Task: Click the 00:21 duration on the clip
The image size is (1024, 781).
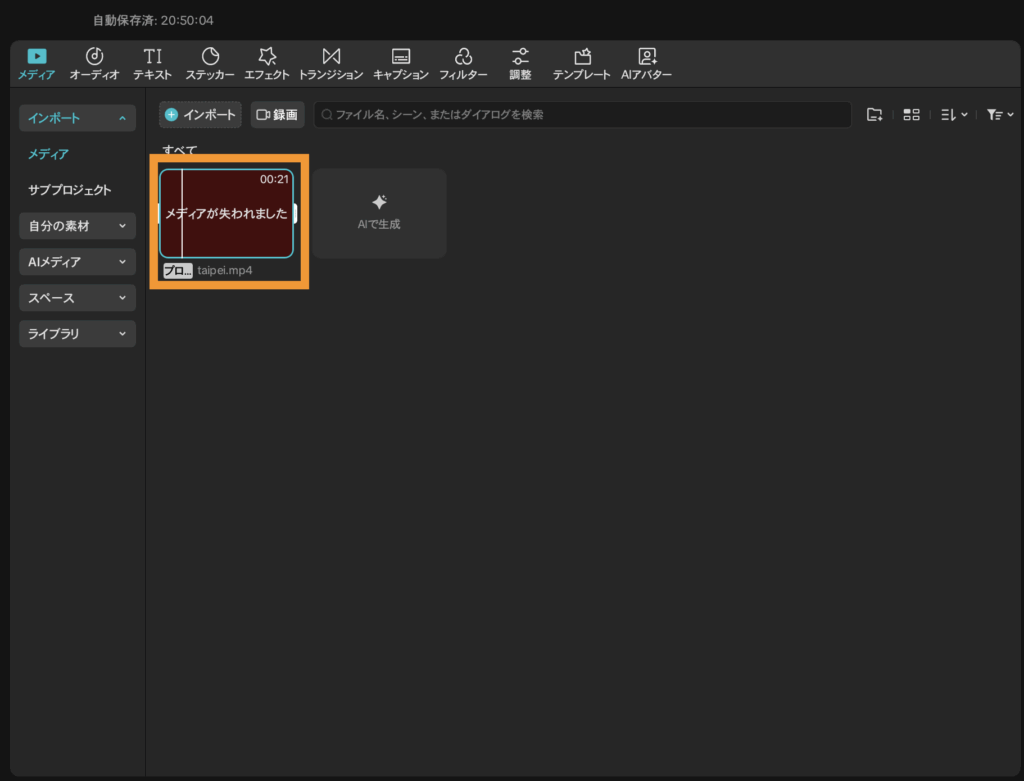Action: [274, 180]
